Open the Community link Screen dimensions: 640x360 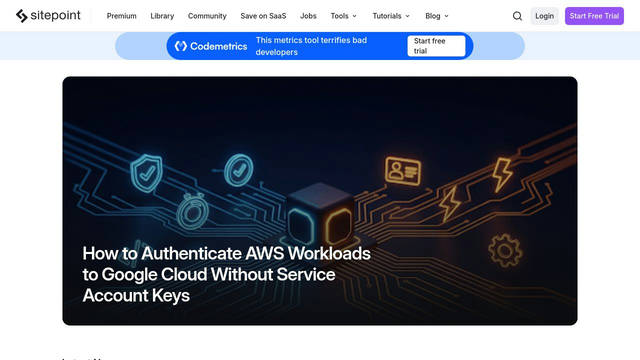pyautogui.click(x=207, y=16)
